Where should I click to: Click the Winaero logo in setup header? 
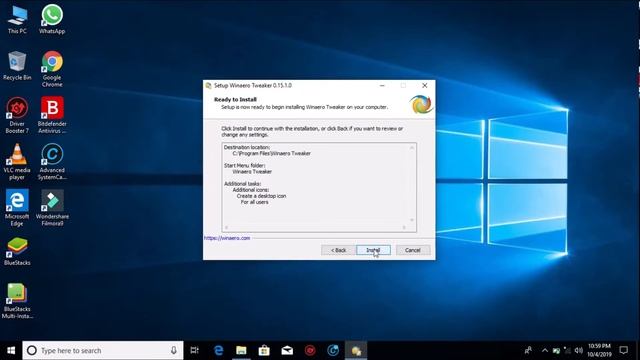click(421, 104)
